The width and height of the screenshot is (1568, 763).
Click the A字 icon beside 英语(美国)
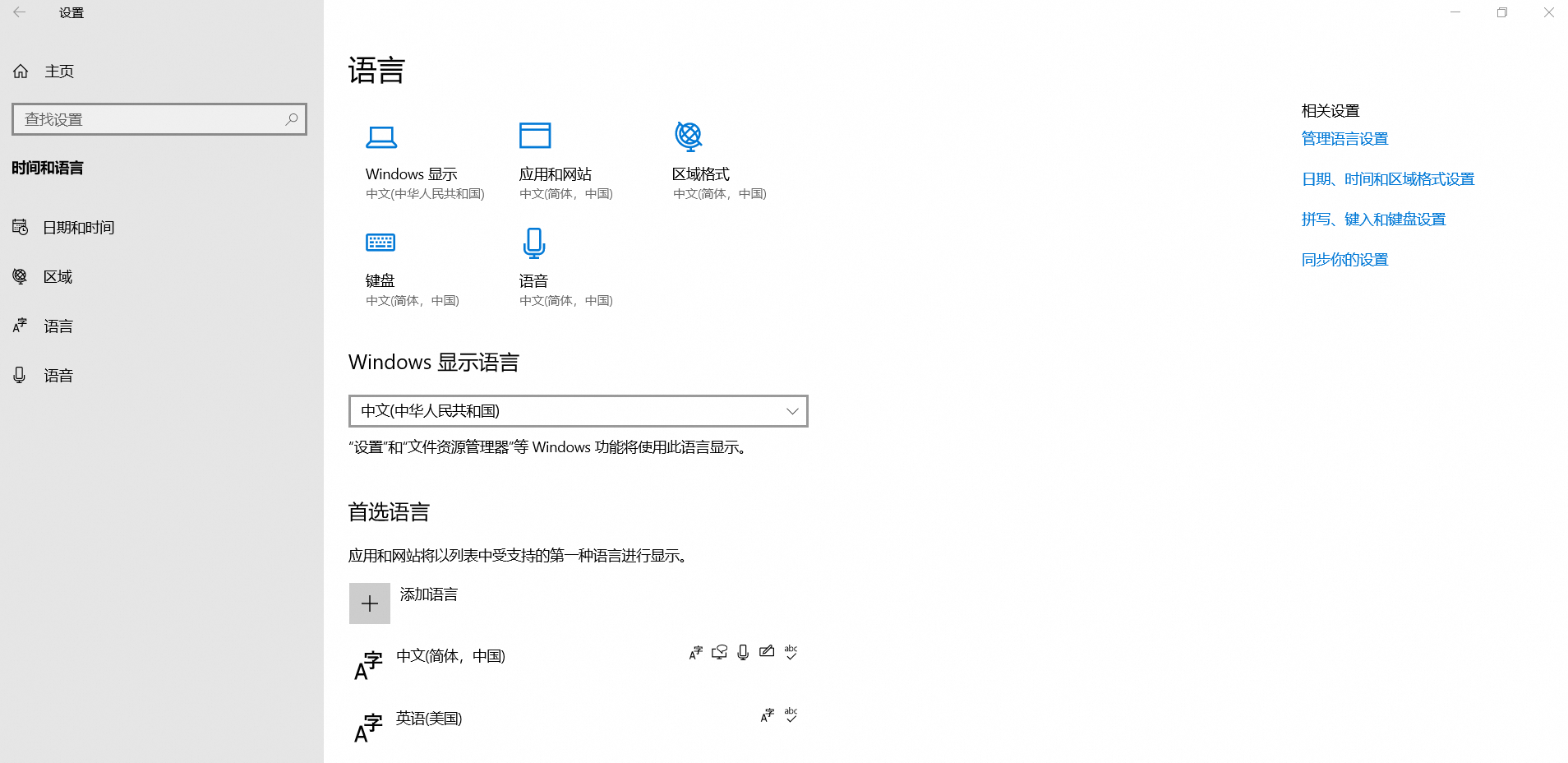(x=368, y=728)
